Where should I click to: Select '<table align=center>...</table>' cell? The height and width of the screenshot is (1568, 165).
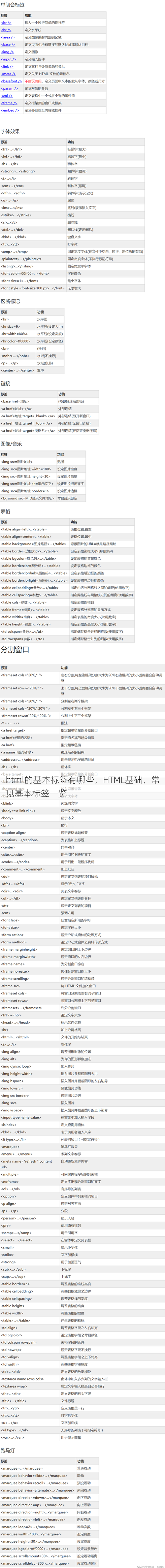pyautogui.click(x=35, y=536)
